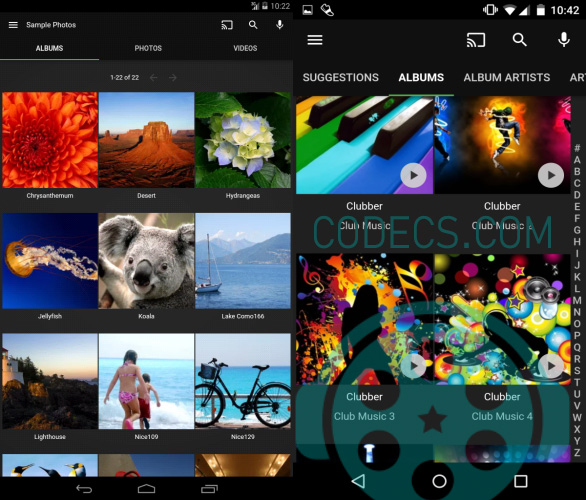Jump to letter Z in index
Viewport: 586px width, 500px height.
coord(577,453)
